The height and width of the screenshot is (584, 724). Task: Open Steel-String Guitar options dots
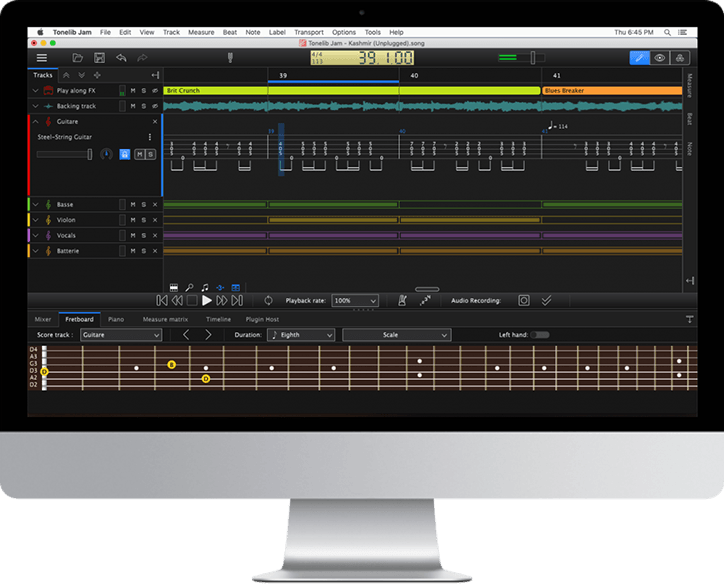coord(150,137)
